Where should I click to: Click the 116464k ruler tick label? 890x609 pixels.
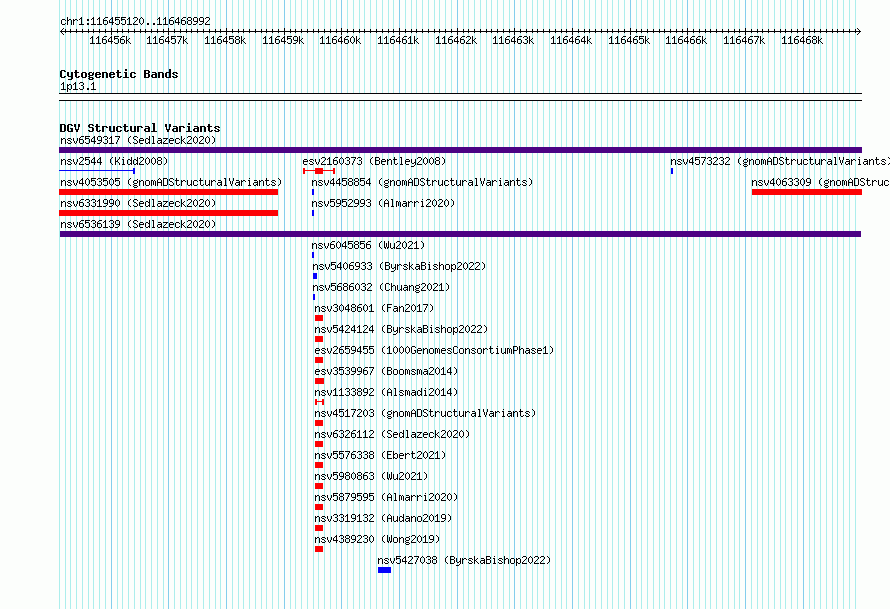coord(571,40)
